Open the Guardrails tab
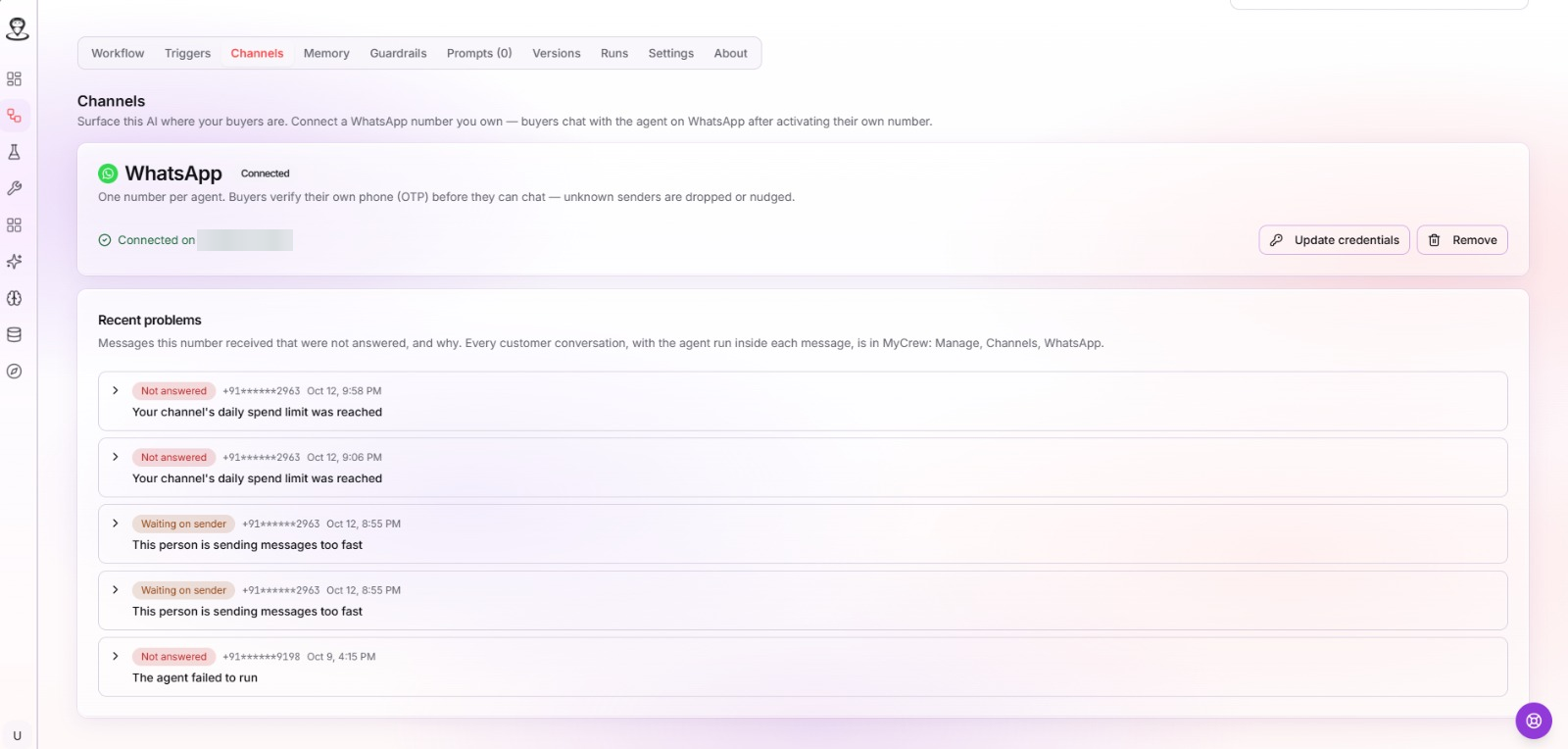 click(398, 53)
